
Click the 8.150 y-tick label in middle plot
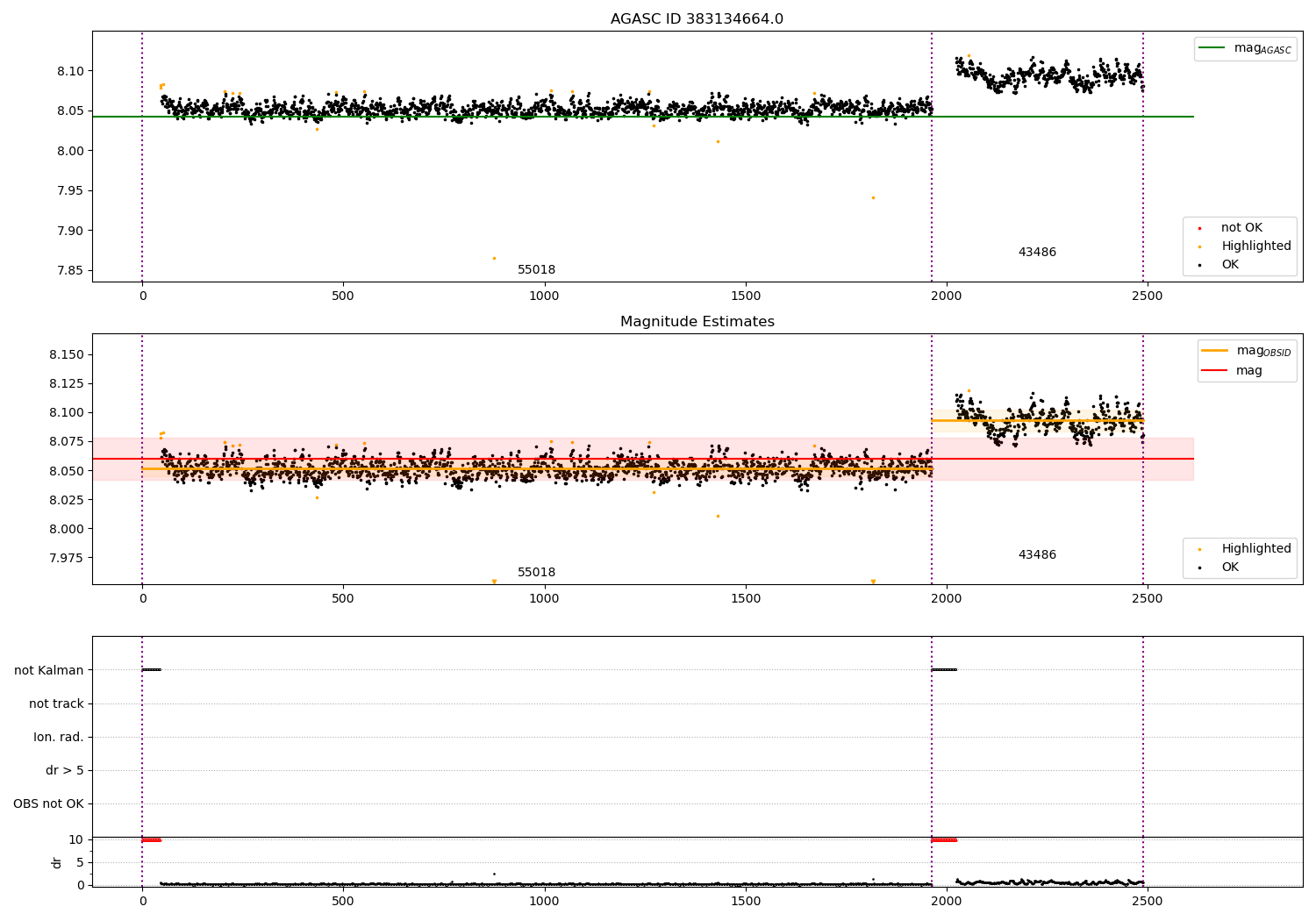pos(67,354)
